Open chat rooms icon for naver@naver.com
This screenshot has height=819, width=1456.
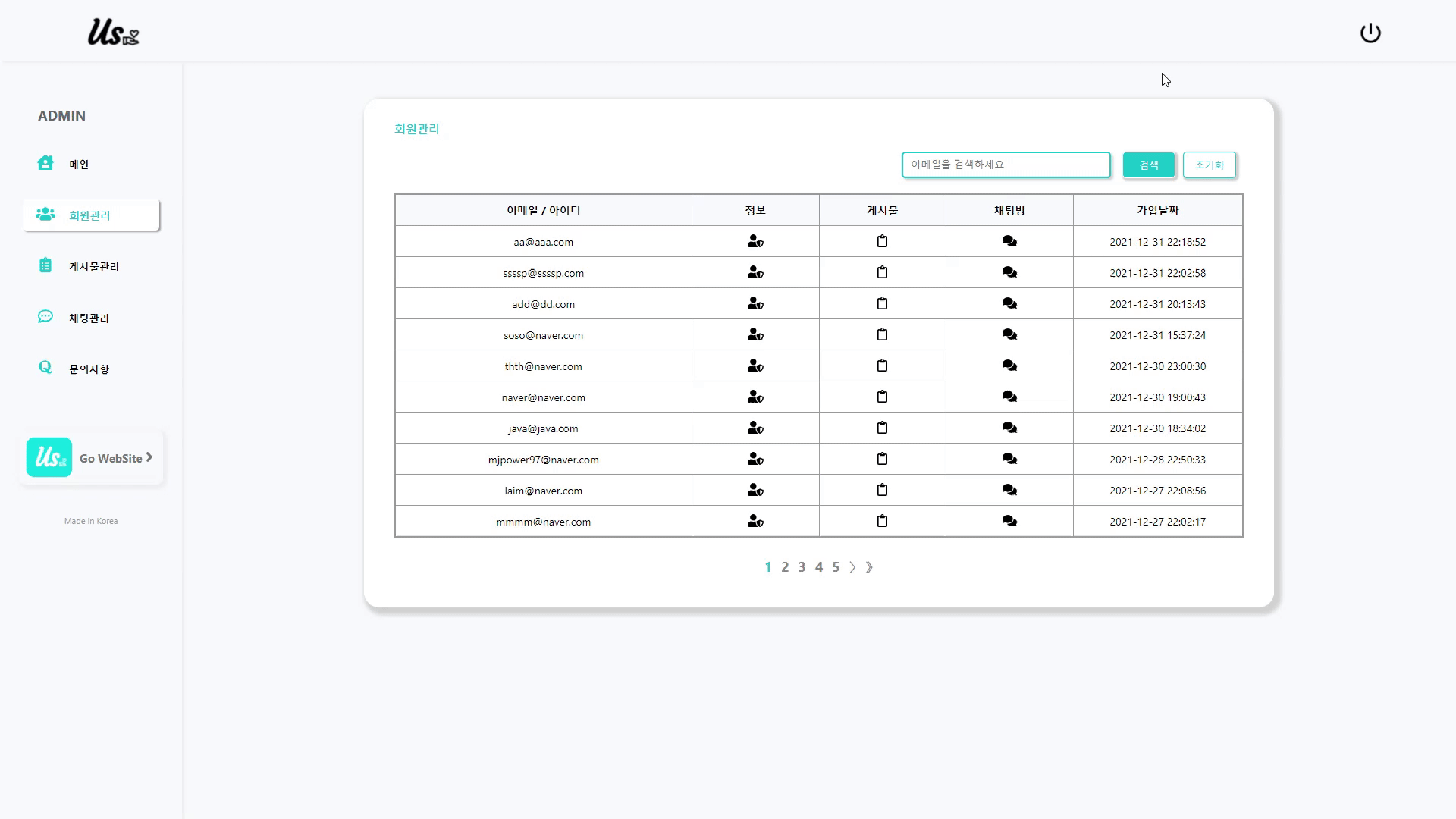pos(1009,397)
